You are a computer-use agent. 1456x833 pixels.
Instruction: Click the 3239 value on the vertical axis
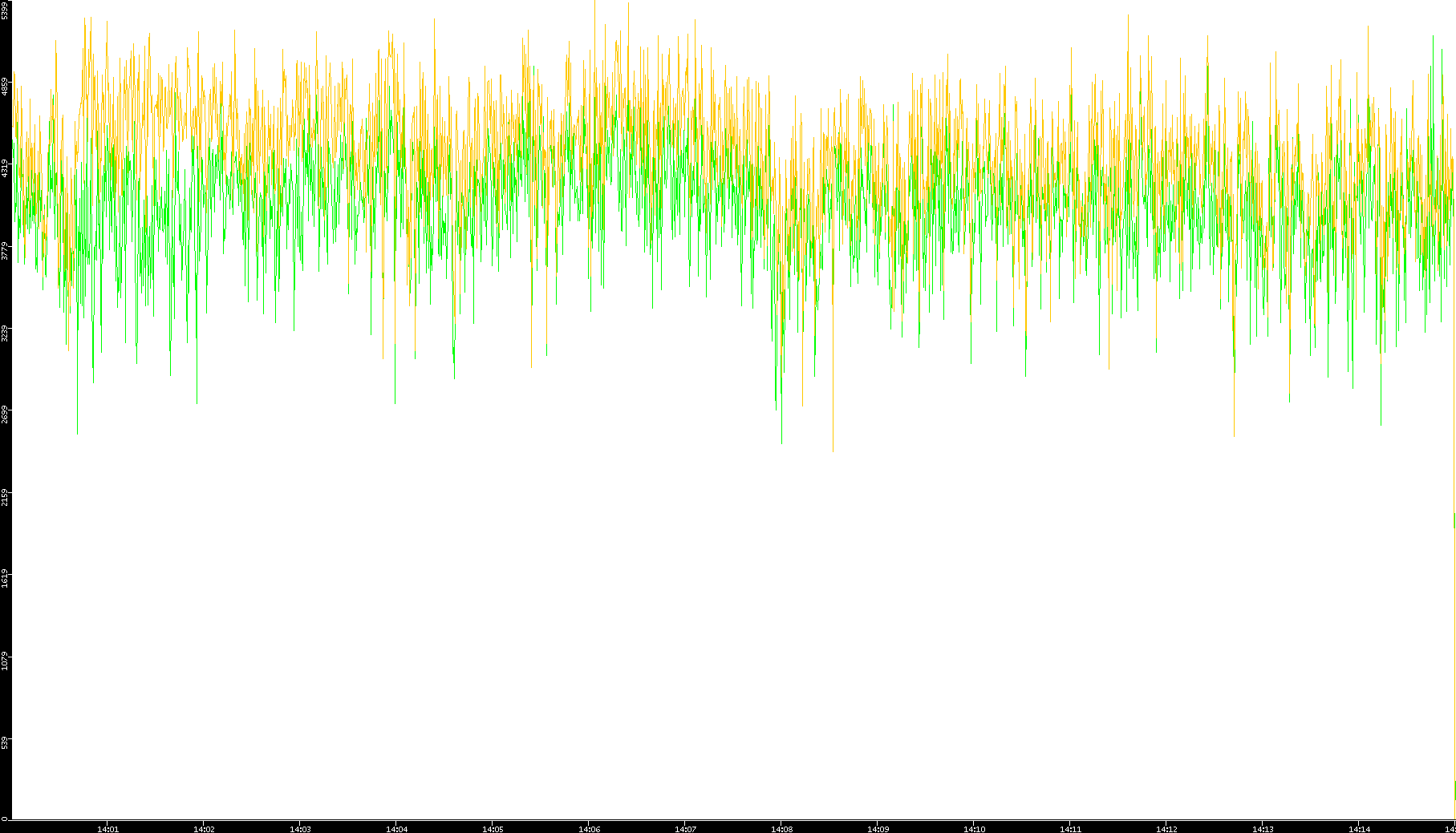pos(5,333)
